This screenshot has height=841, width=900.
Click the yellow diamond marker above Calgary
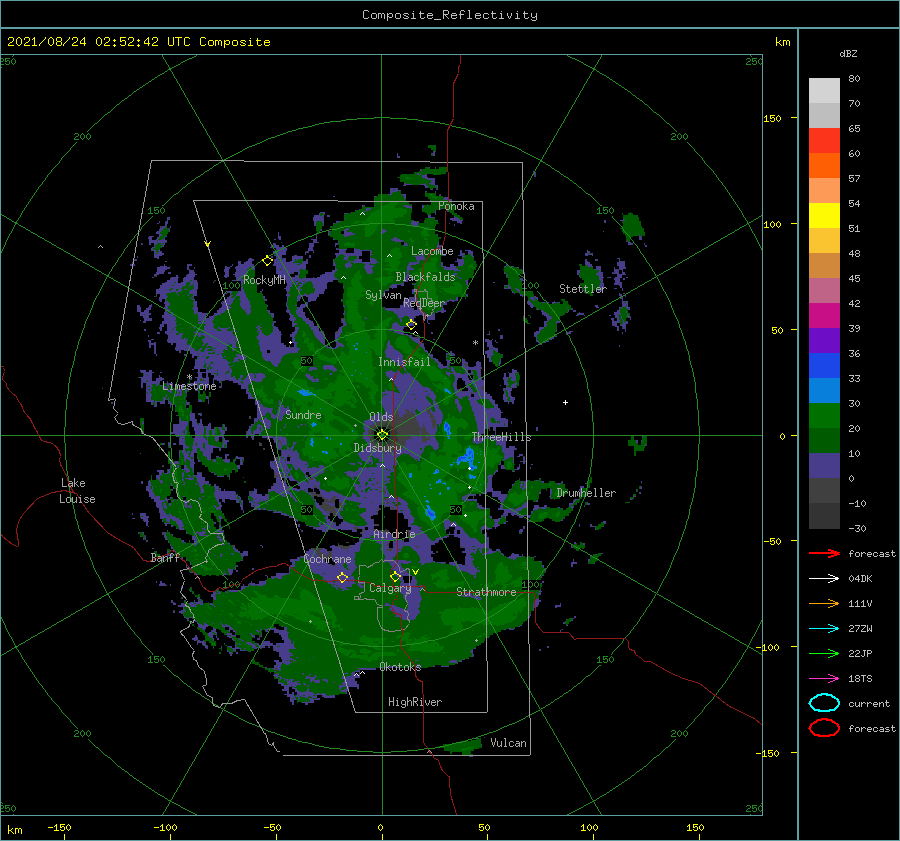pyautogui.click(x=395, y=576)
